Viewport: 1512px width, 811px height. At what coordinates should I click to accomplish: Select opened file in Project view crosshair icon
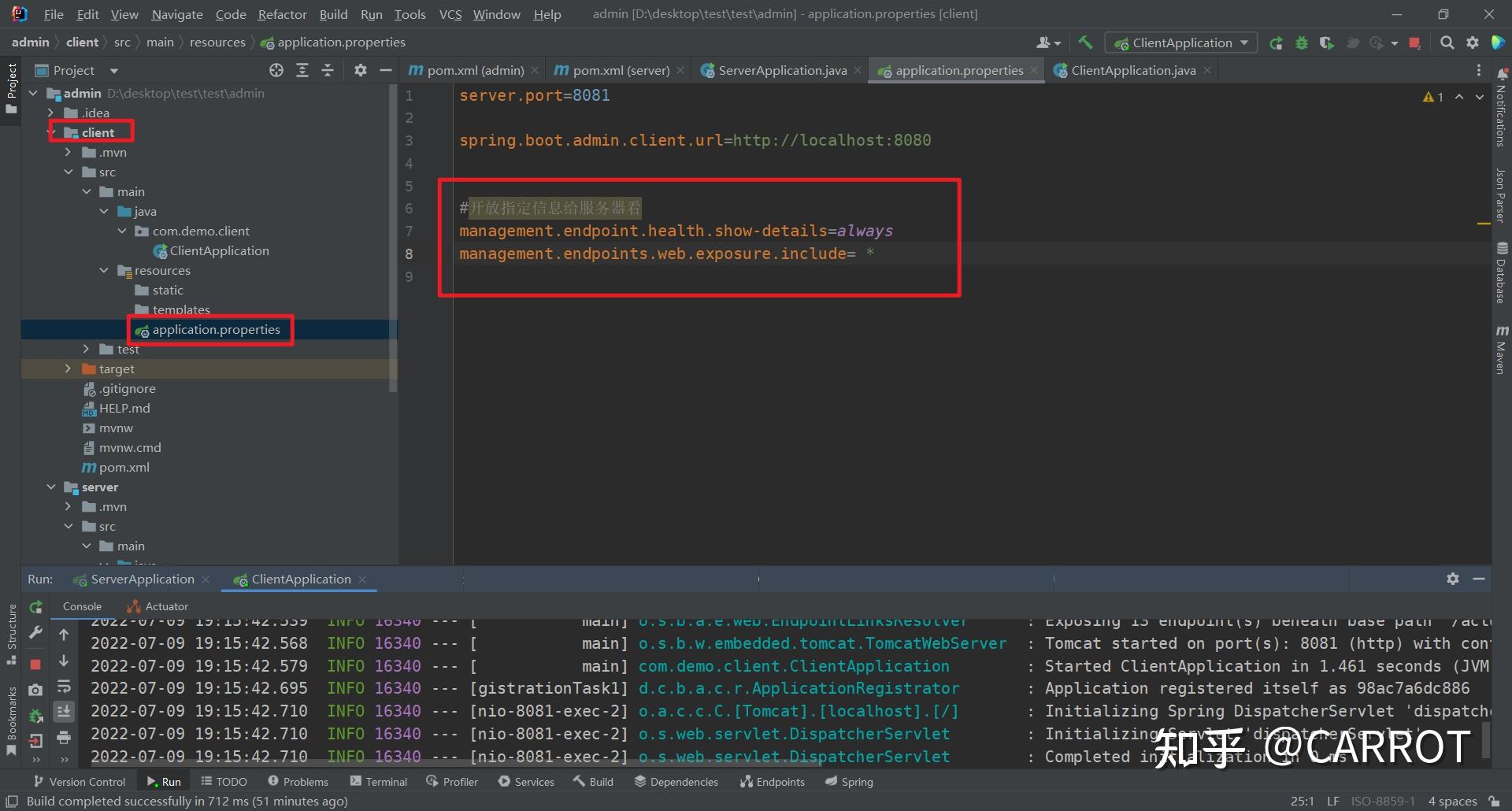[x=276, y=70]
